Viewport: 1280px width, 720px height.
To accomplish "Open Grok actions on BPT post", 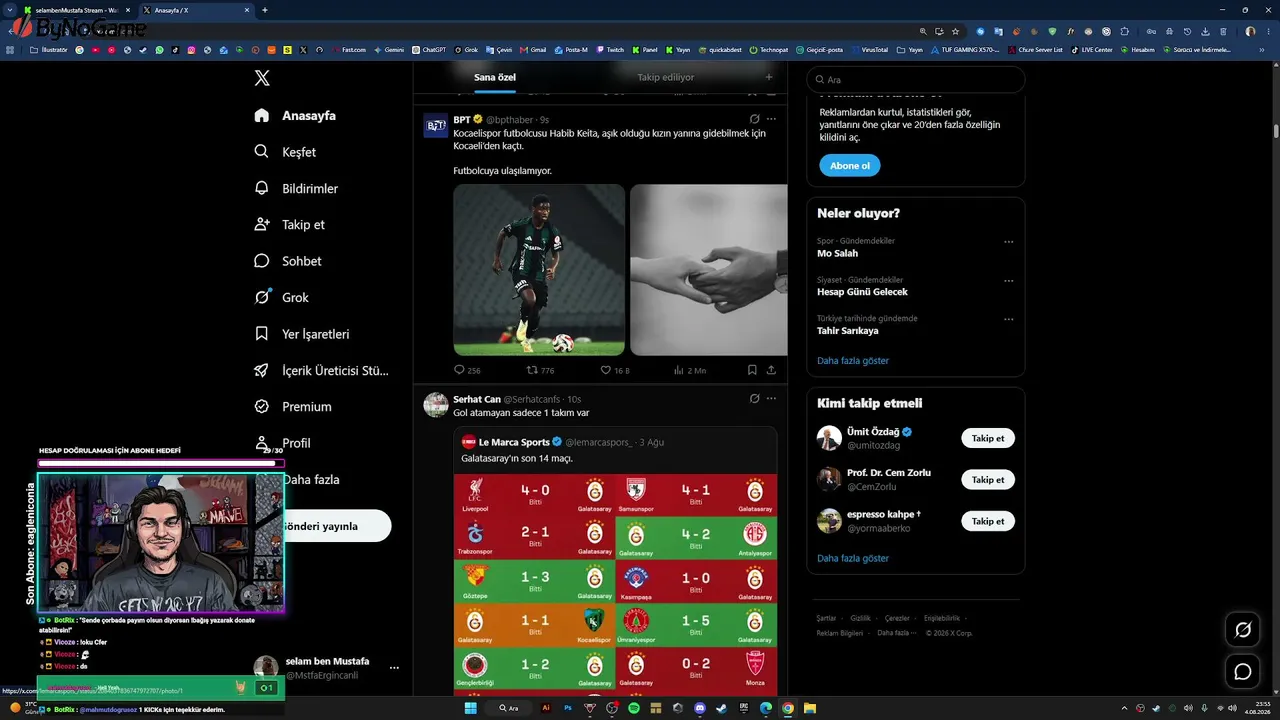I will pyautogui.click(x=754, y=119).
